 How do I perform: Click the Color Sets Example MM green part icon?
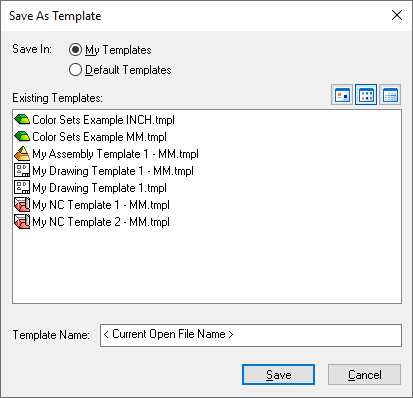22,136
